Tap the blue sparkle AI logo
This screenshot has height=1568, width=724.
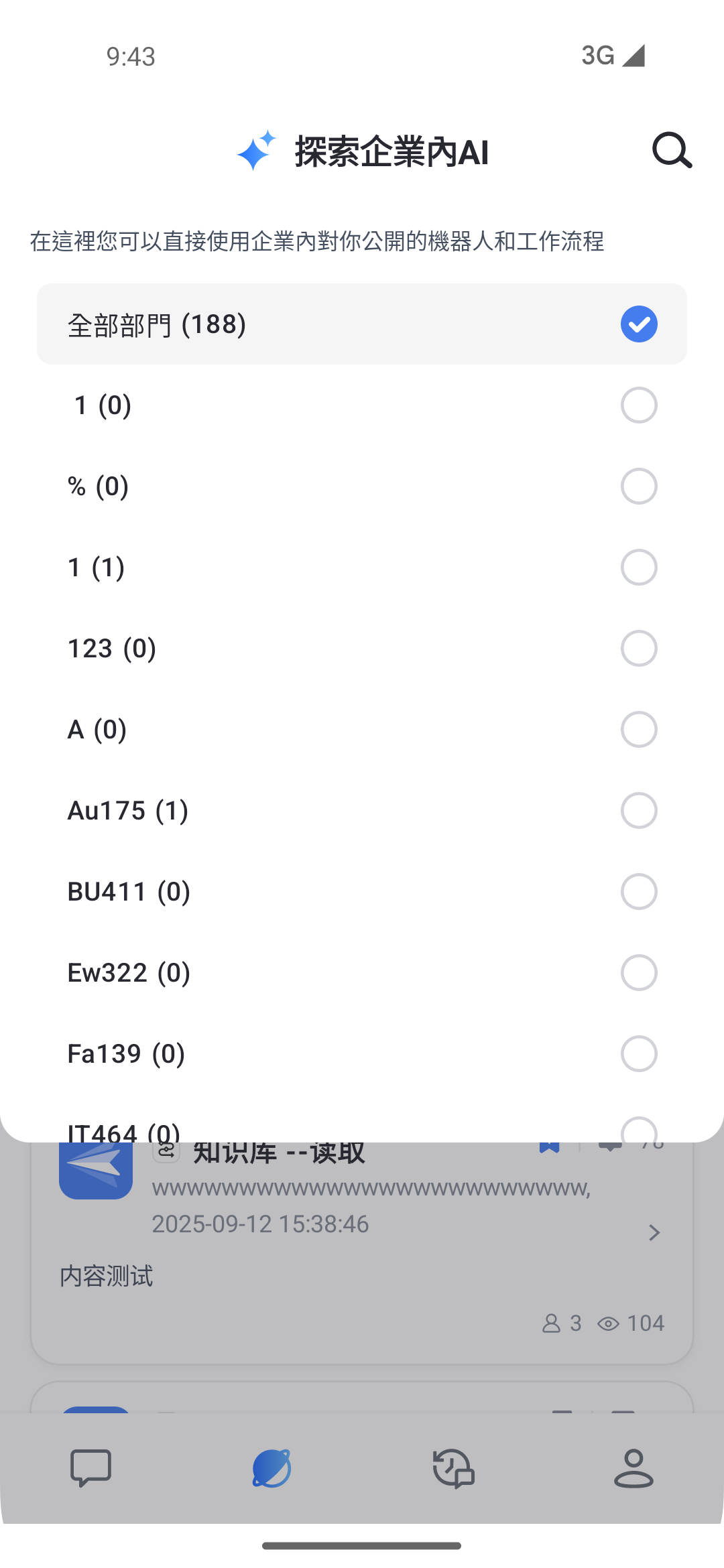(x=256, y=150)
